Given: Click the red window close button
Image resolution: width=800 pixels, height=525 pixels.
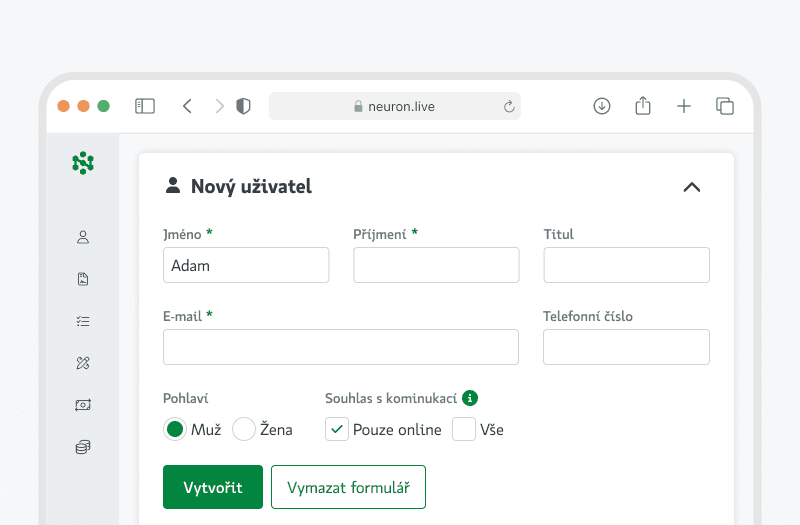Looking at the screenshot, I should click(x=63, y=106).
